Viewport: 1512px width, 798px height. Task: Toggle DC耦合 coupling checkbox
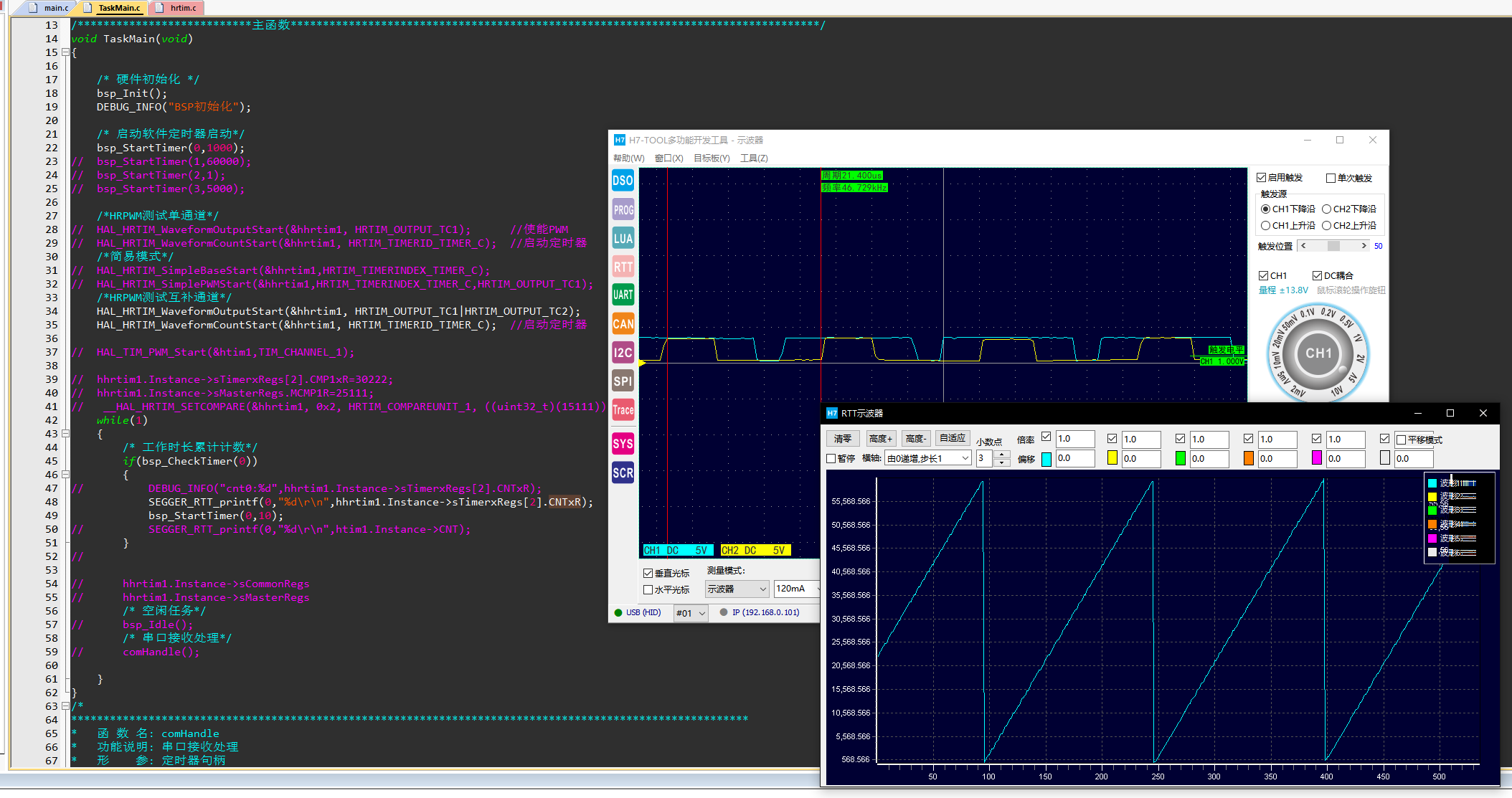[1317, 275]
